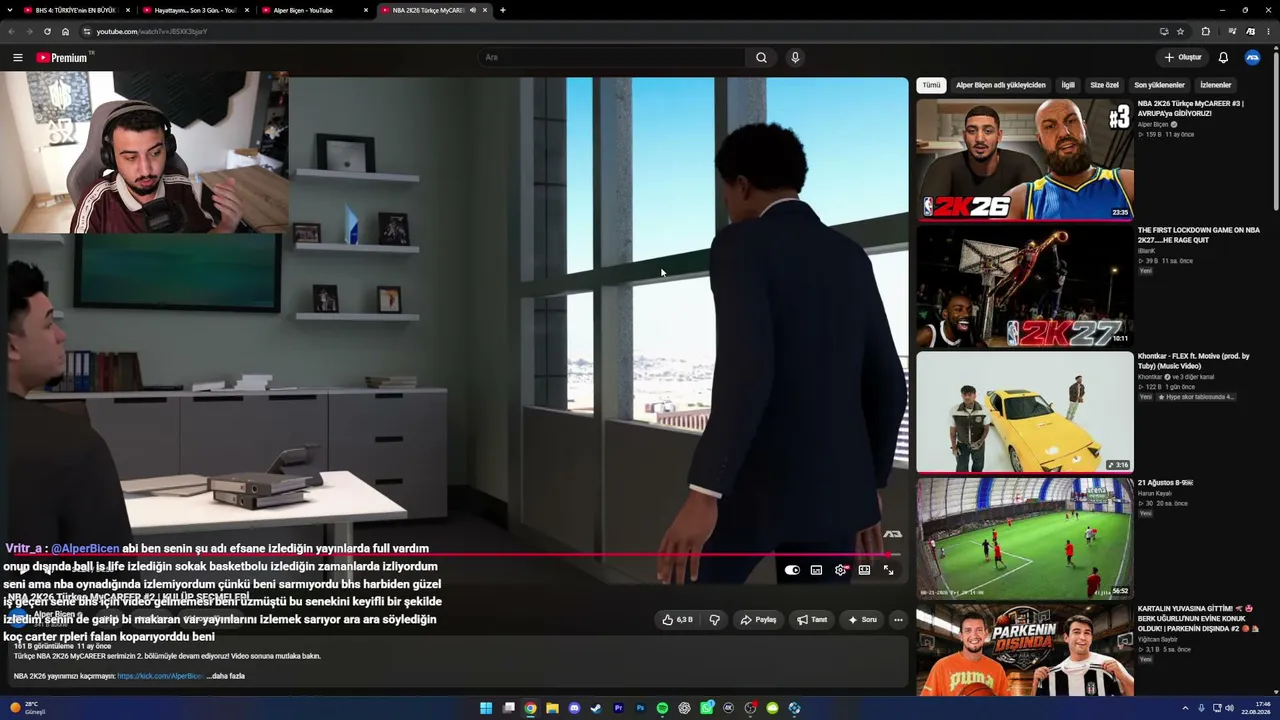Open File Explorer from taskbar

[x=552, y=708]
